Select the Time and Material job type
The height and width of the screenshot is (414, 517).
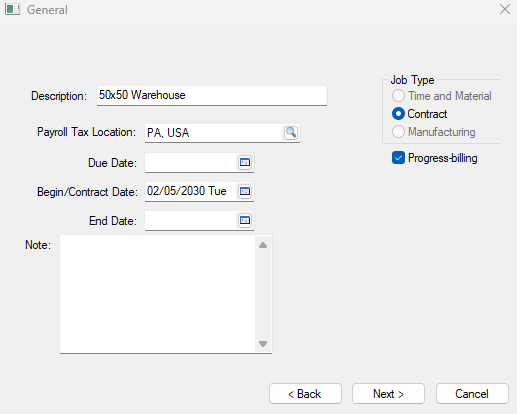[x=398, y=96]
